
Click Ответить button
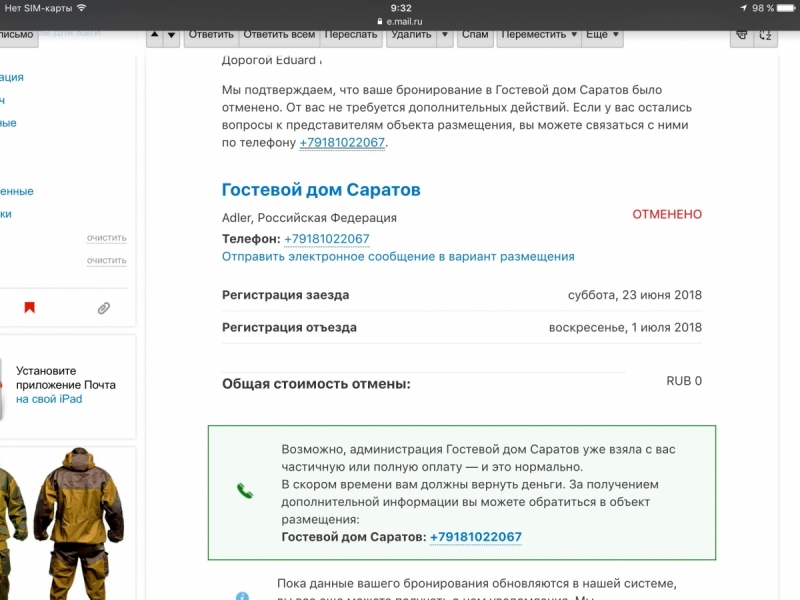click(211, 35)
